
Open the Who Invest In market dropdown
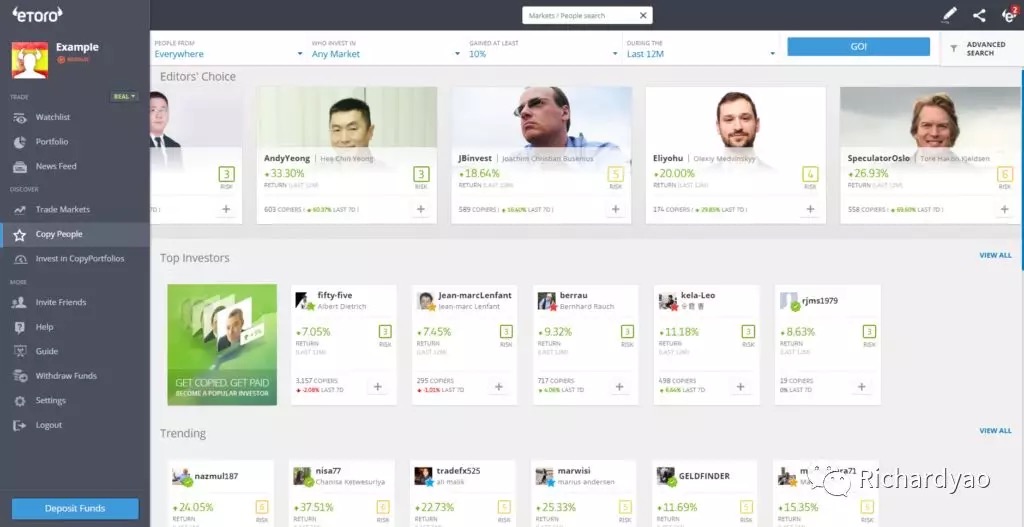[384, 54]
